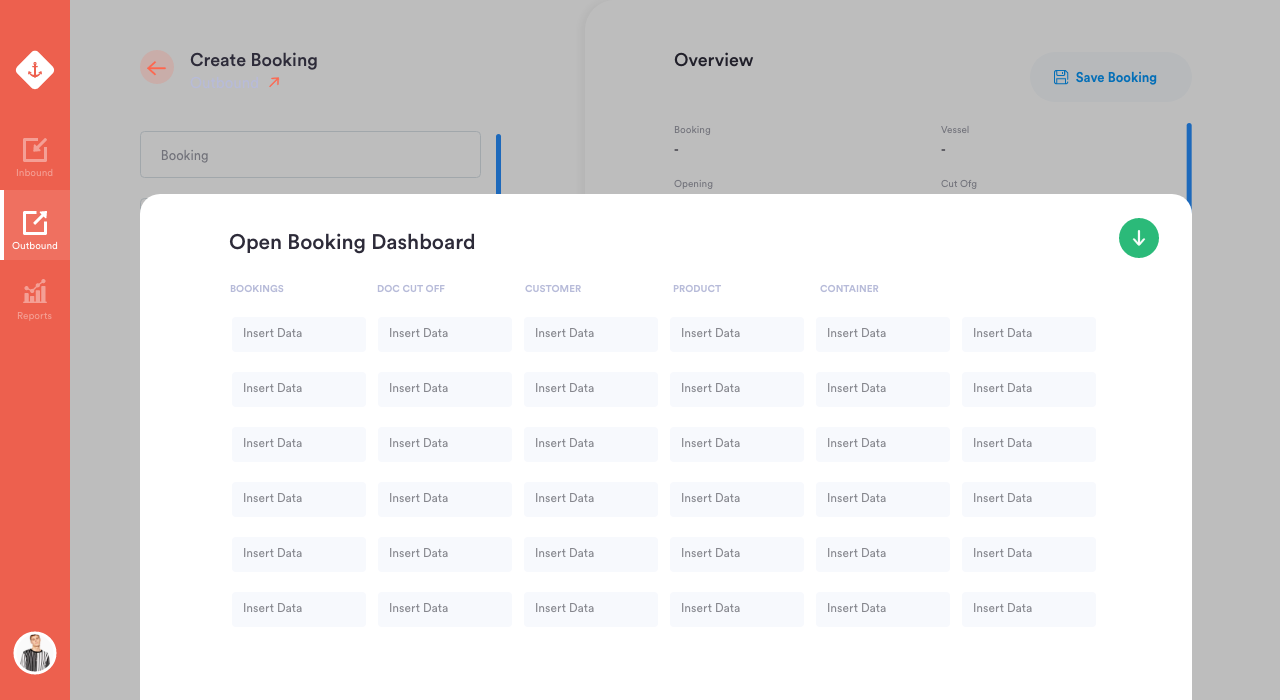1280x700 pixels.
Task: Click the CONTAINER column header
Action: [x=849, y=289]
